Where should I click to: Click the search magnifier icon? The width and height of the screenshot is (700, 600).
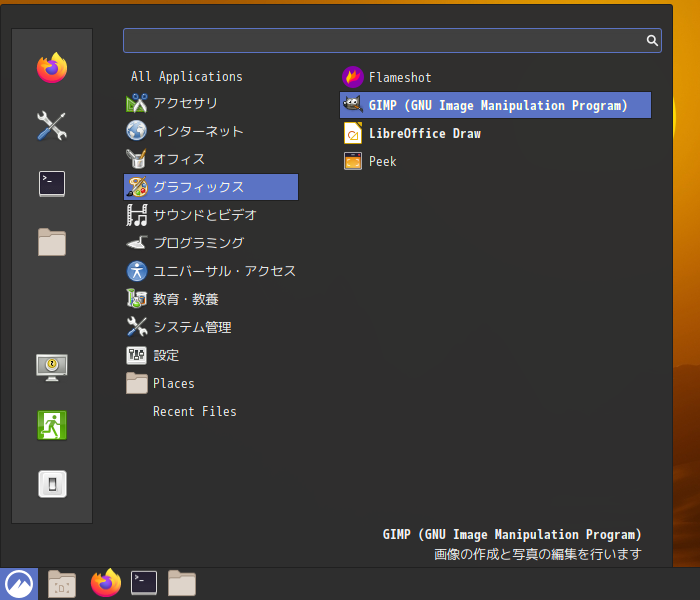(652, 41)
